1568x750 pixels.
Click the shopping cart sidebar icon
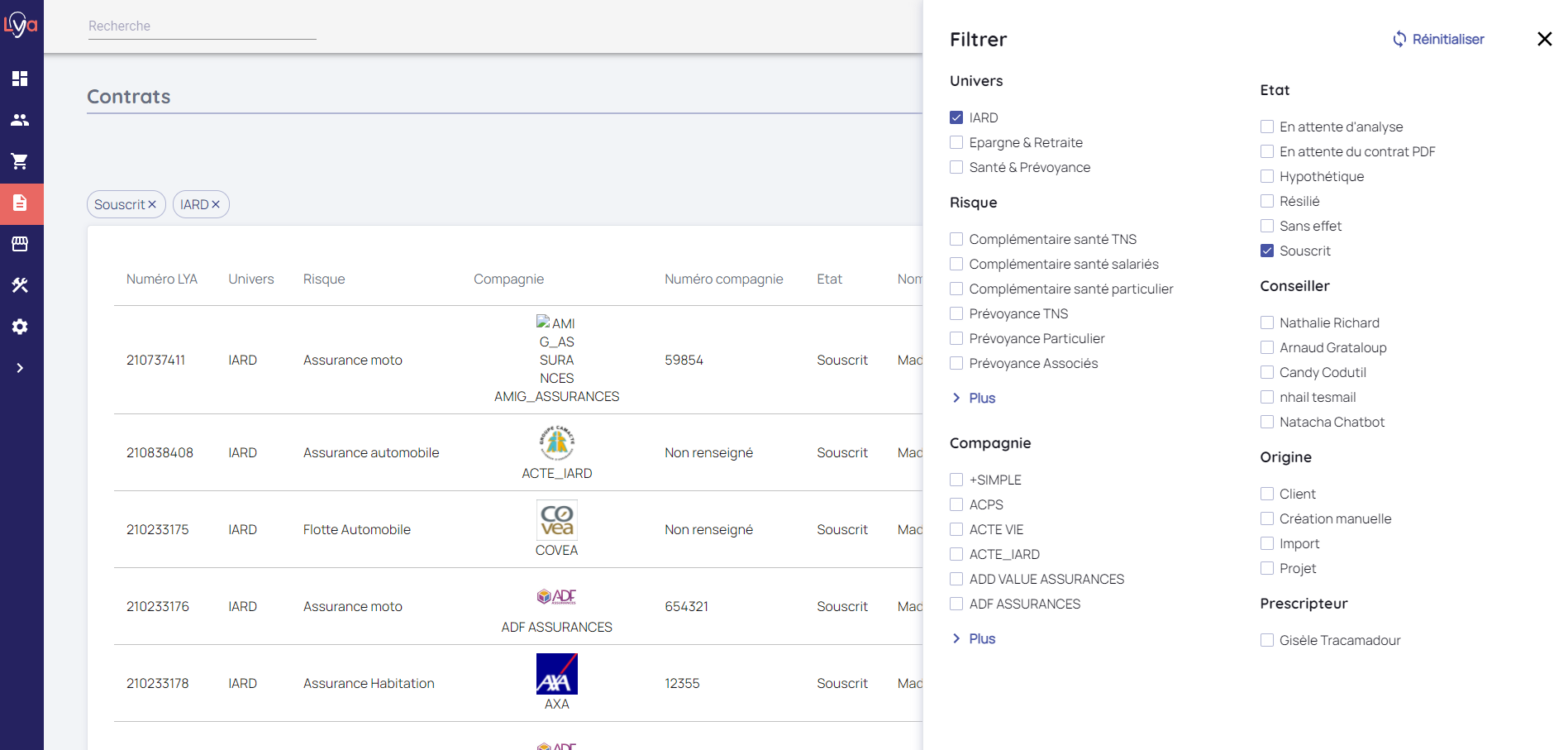(x=20, y=161)
